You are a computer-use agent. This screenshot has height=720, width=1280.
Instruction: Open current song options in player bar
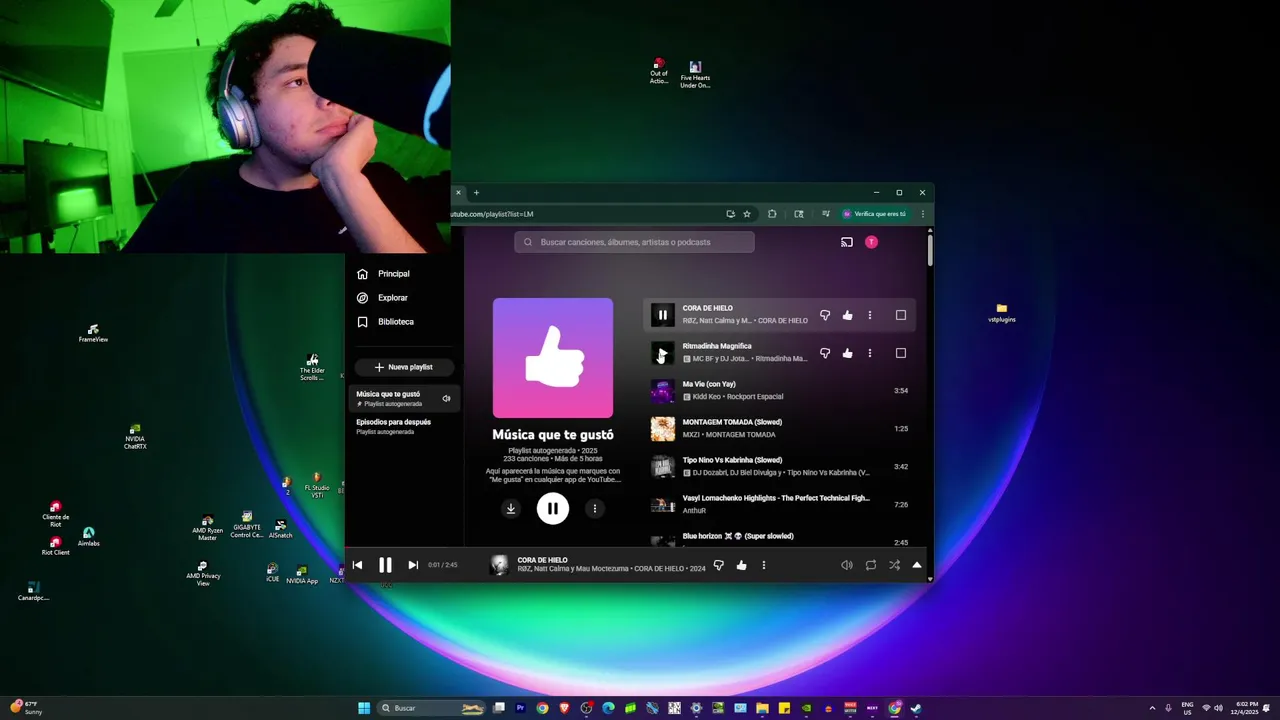pos(763,565)
